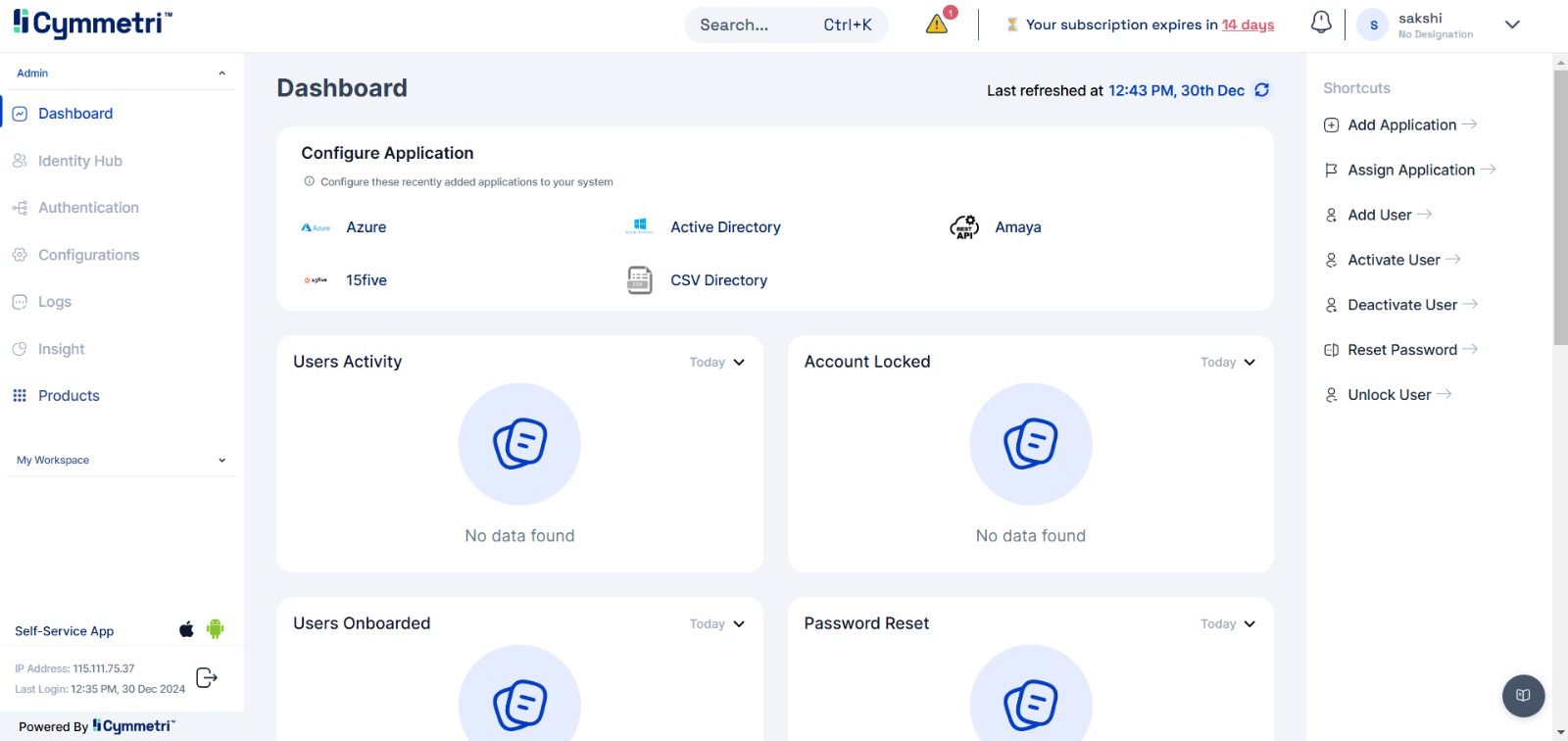Open the Android app download icon
This screenshot has width=1568, height=741.
click(x=216, y=629)
